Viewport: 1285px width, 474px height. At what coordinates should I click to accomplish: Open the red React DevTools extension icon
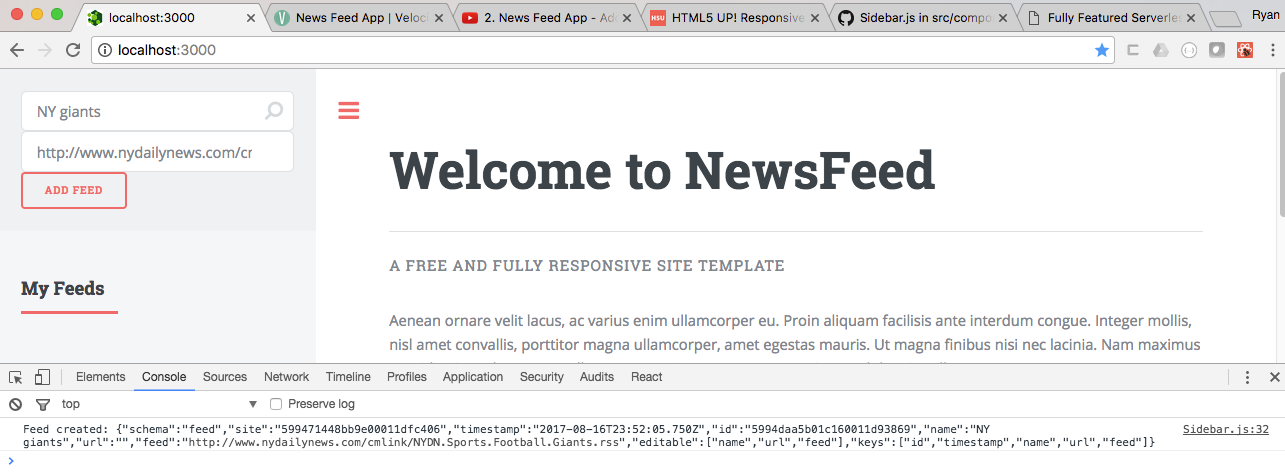1245,50
